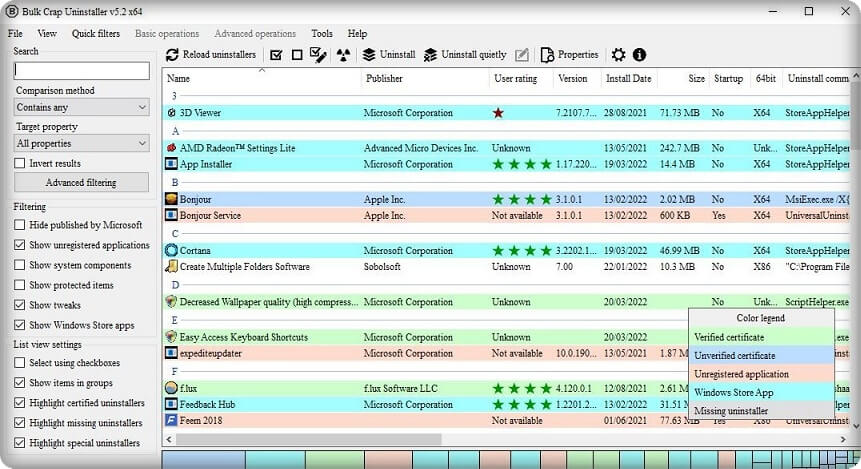Click the Feem 2018 app icon

click(x=171, y=420)
